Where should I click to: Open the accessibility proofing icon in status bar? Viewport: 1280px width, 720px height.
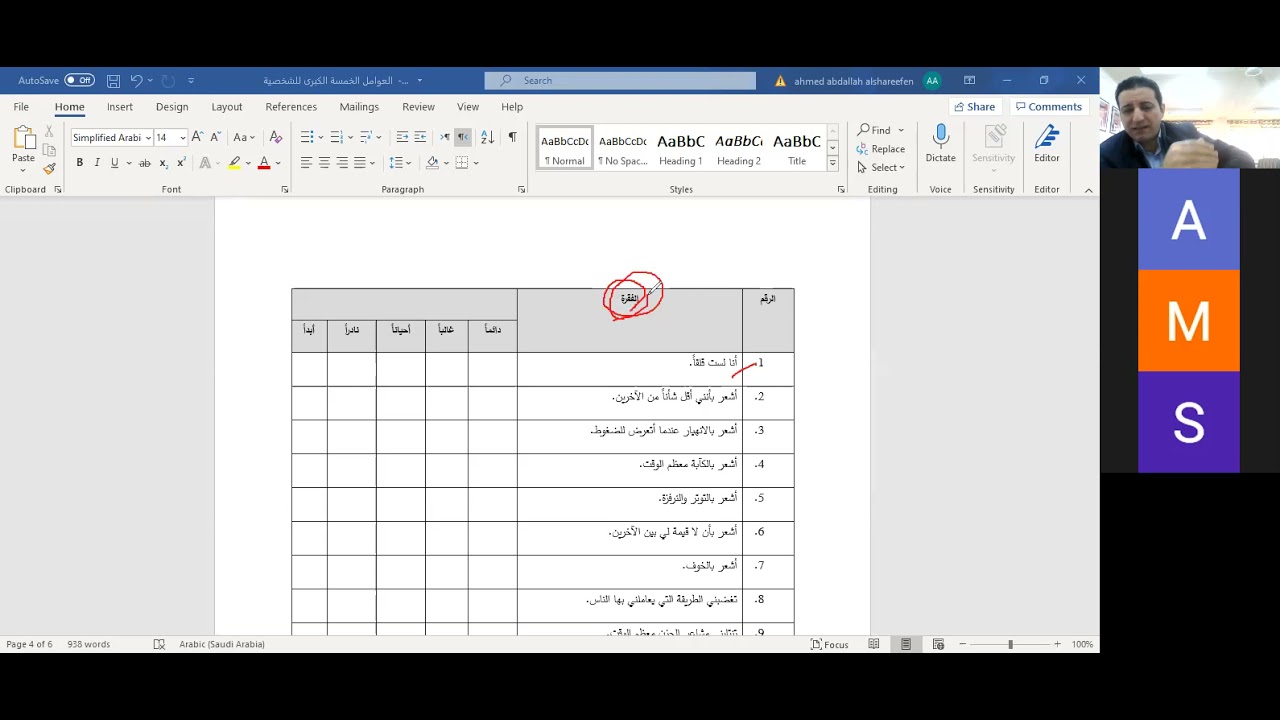(159, 645)
